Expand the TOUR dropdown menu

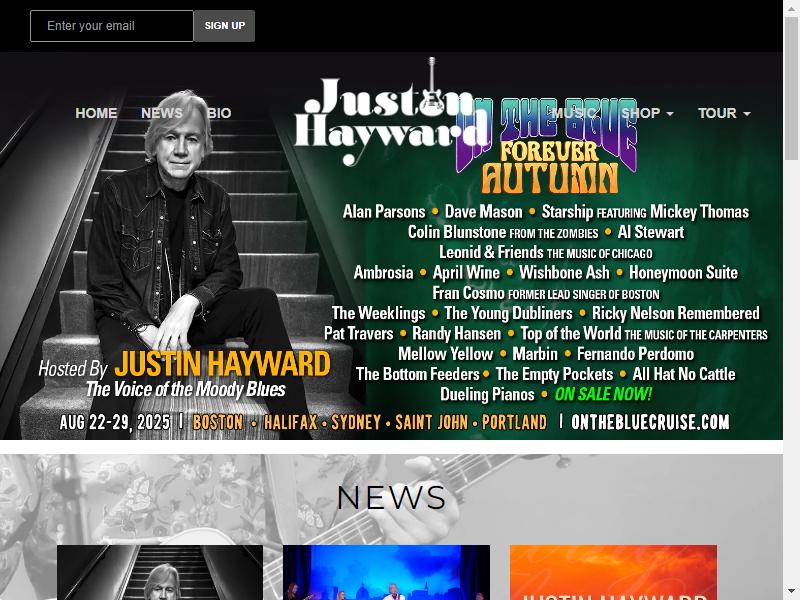coord(724,113)
